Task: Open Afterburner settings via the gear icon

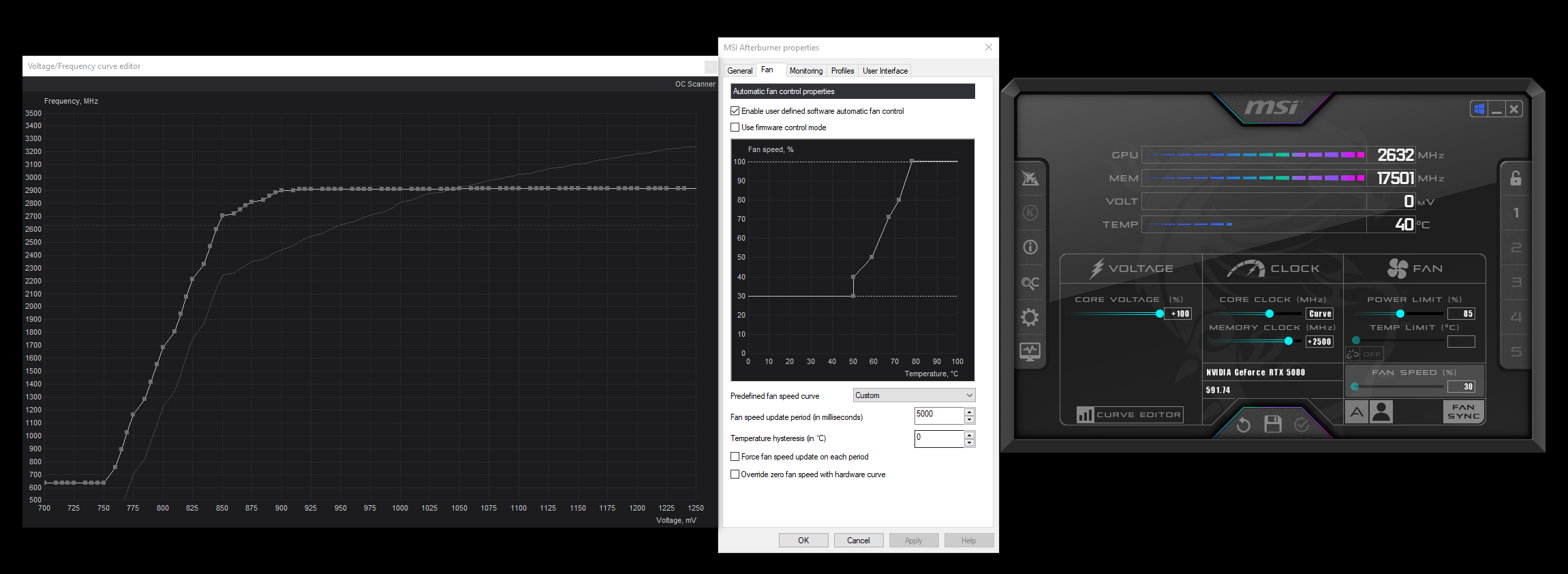Action: [x=1030, y=317]
